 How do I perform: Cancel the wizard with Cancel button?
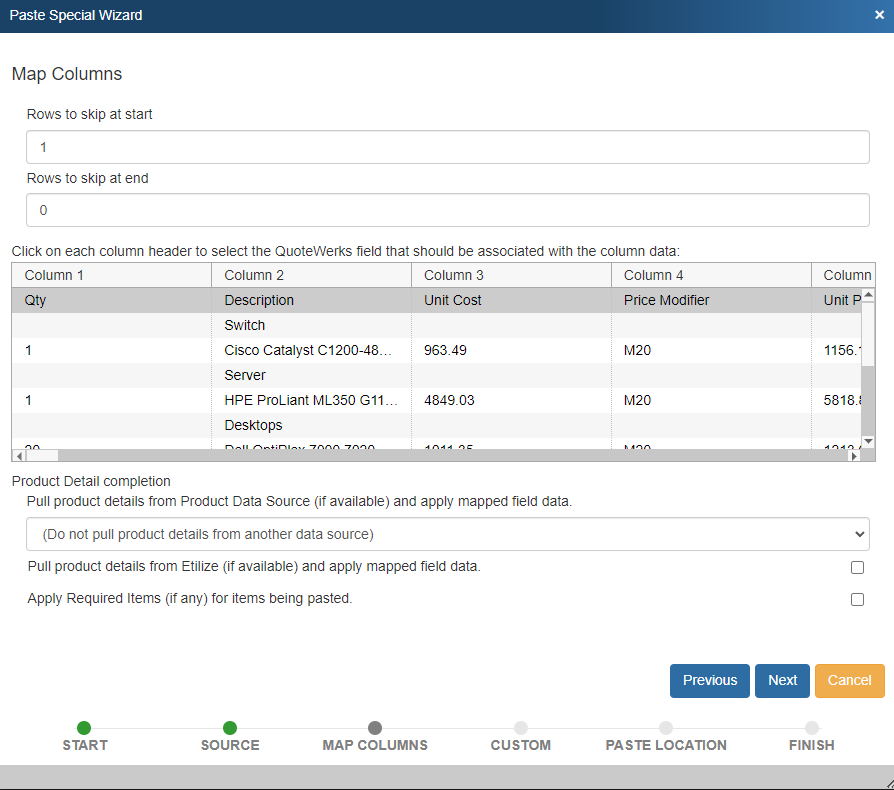click(x=849, y=680)
